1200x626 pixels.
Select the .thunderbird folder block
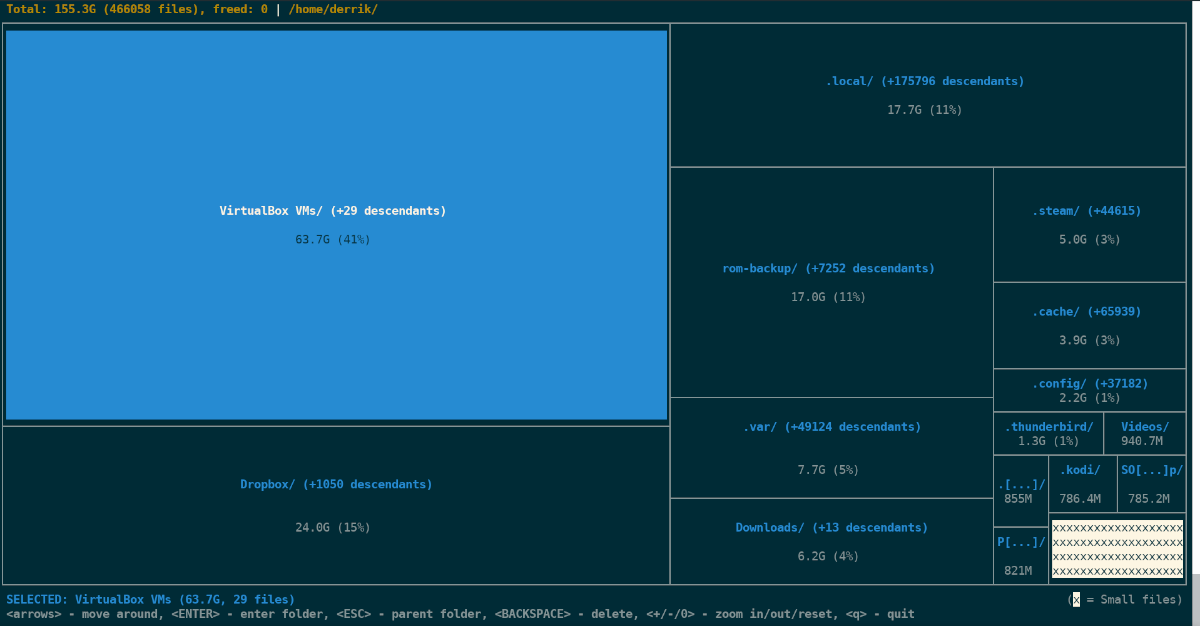coord(1048,433)
